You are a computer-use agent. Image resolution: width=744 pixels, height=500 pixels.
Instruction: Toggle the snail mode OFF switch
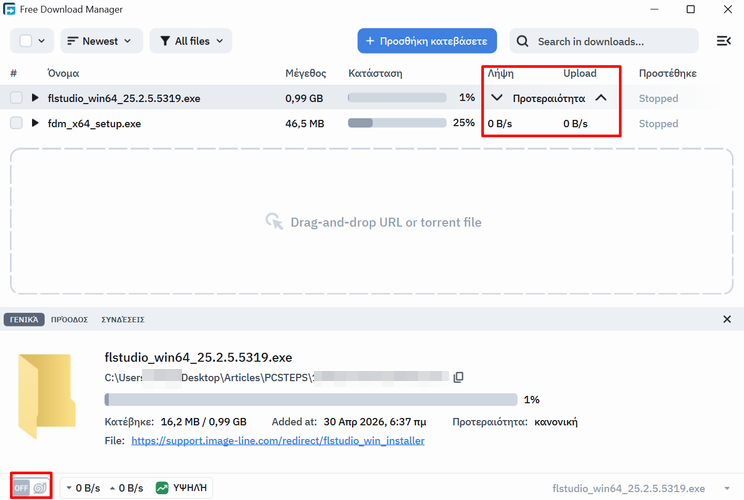[x=30, y=487]
